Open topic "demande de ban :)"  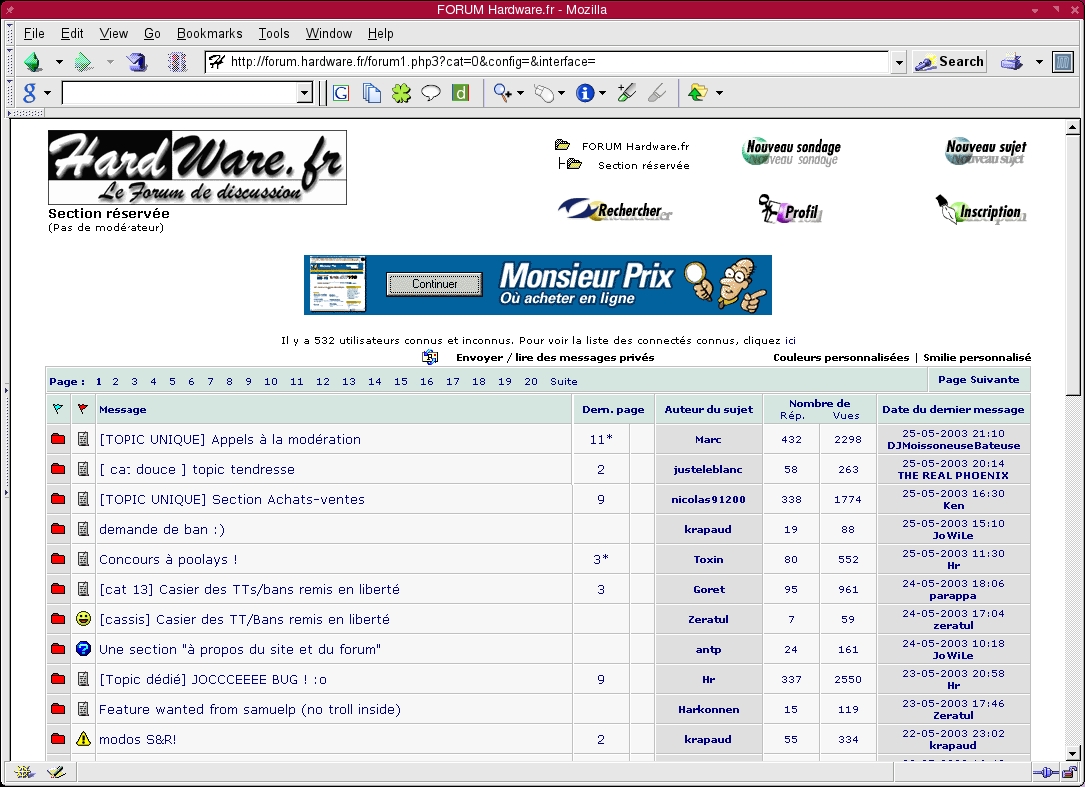point(162,529)
